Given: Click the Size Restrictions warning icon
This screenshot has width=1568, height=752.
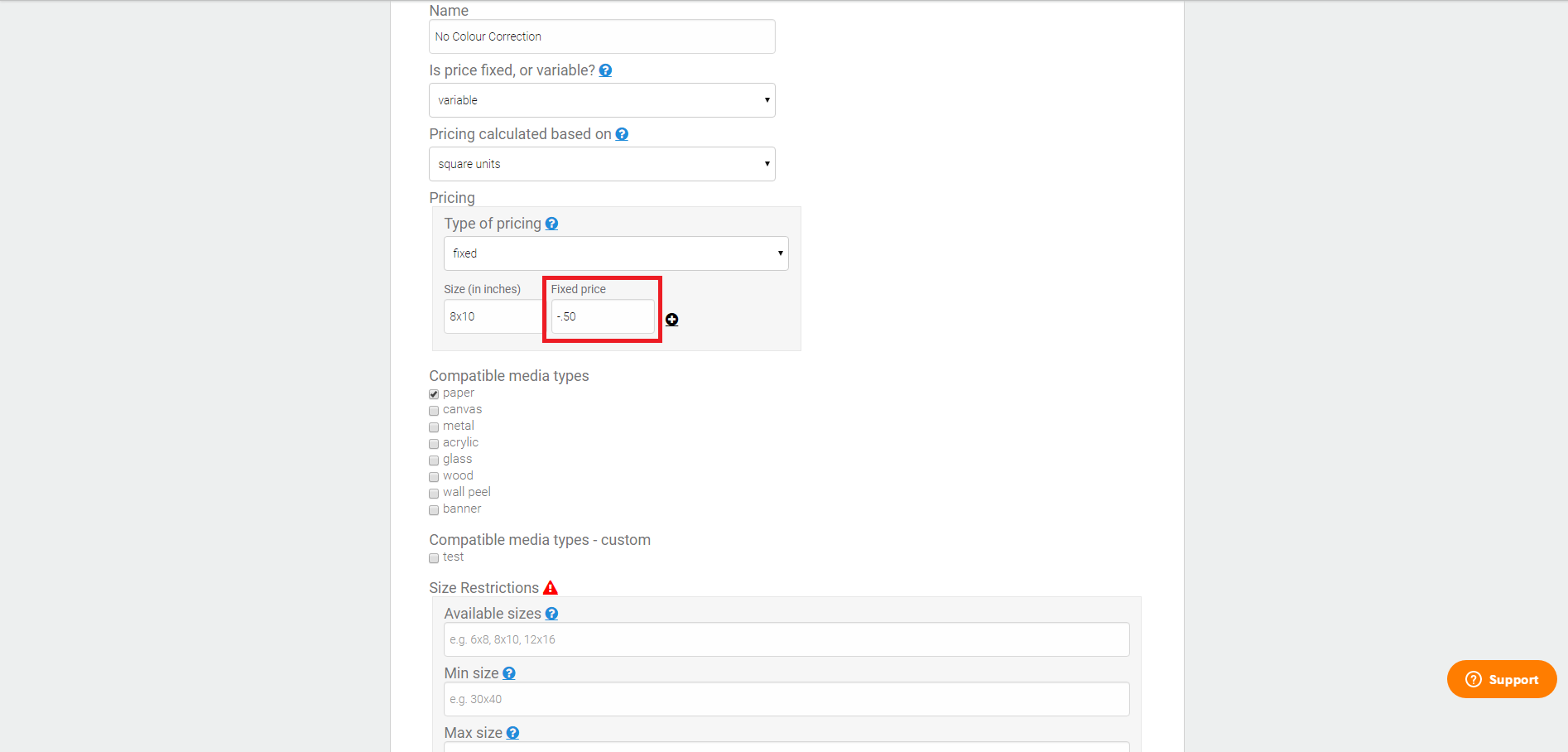Looking at the screenshot, I should 551,588.
